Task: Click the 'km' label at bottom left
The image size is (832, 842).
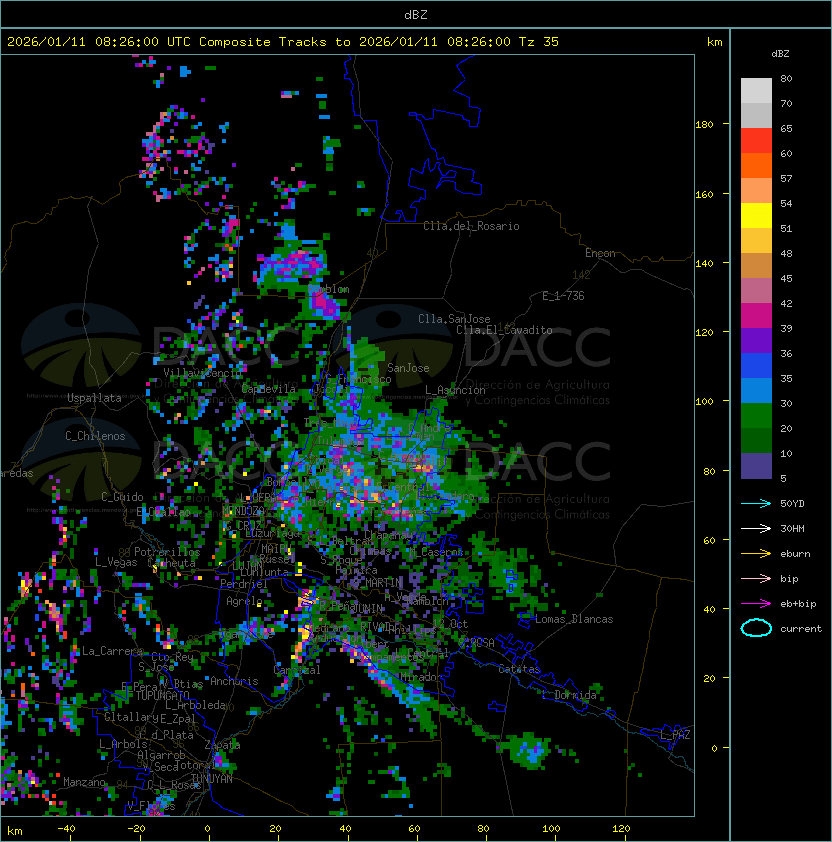Action: pyautogui.click(x=15, y=831)
